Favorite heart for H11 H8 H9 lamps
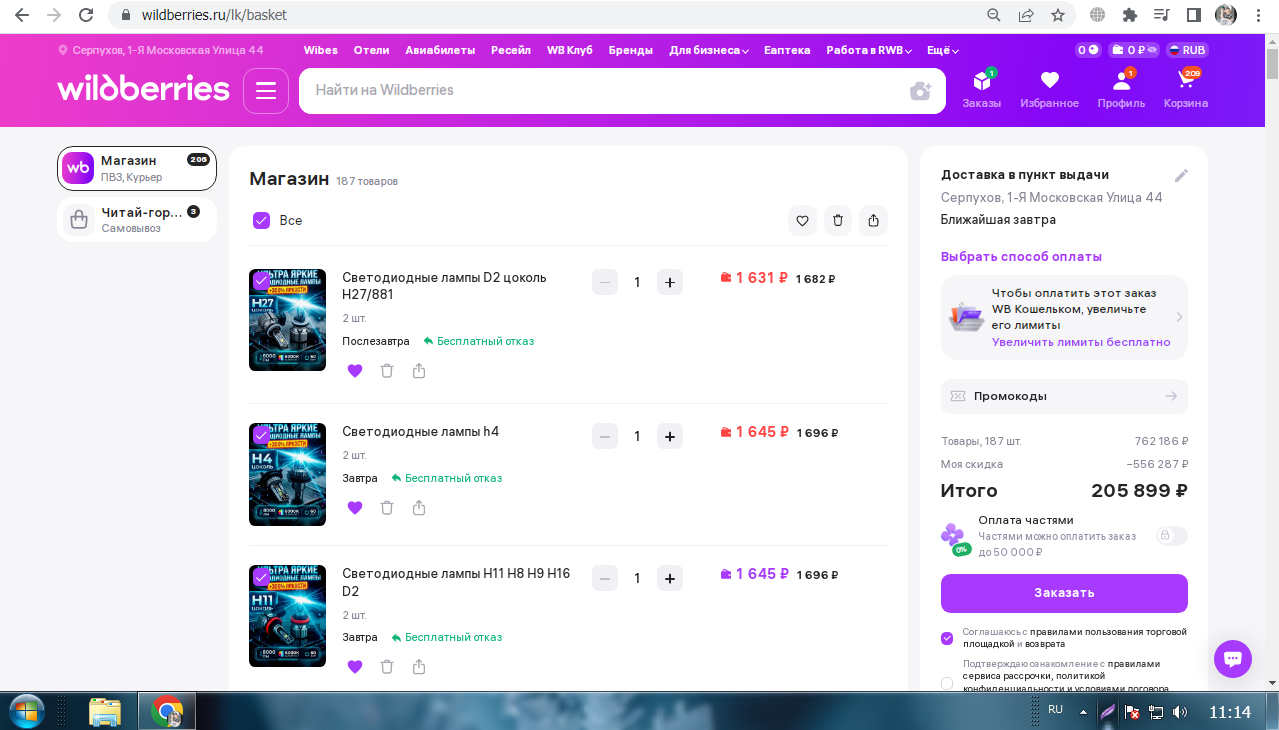Viewport: 1279px width, 730px height. pos(355,667)
